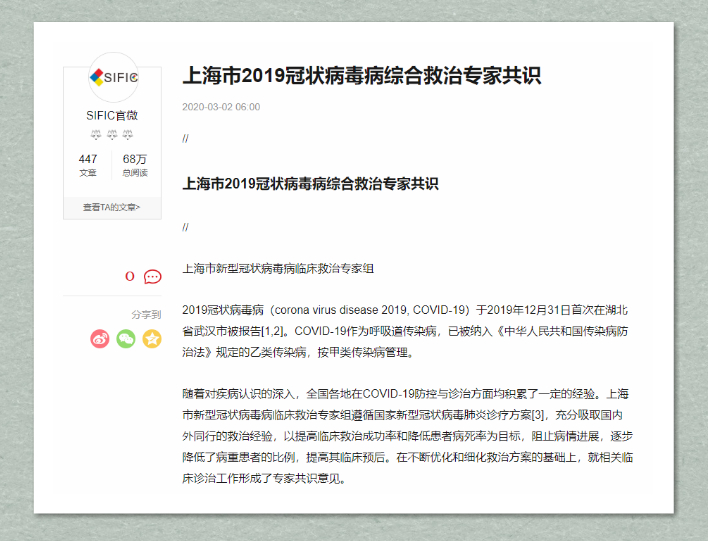Click the bold subheading repeating the title

pos(310,184)
